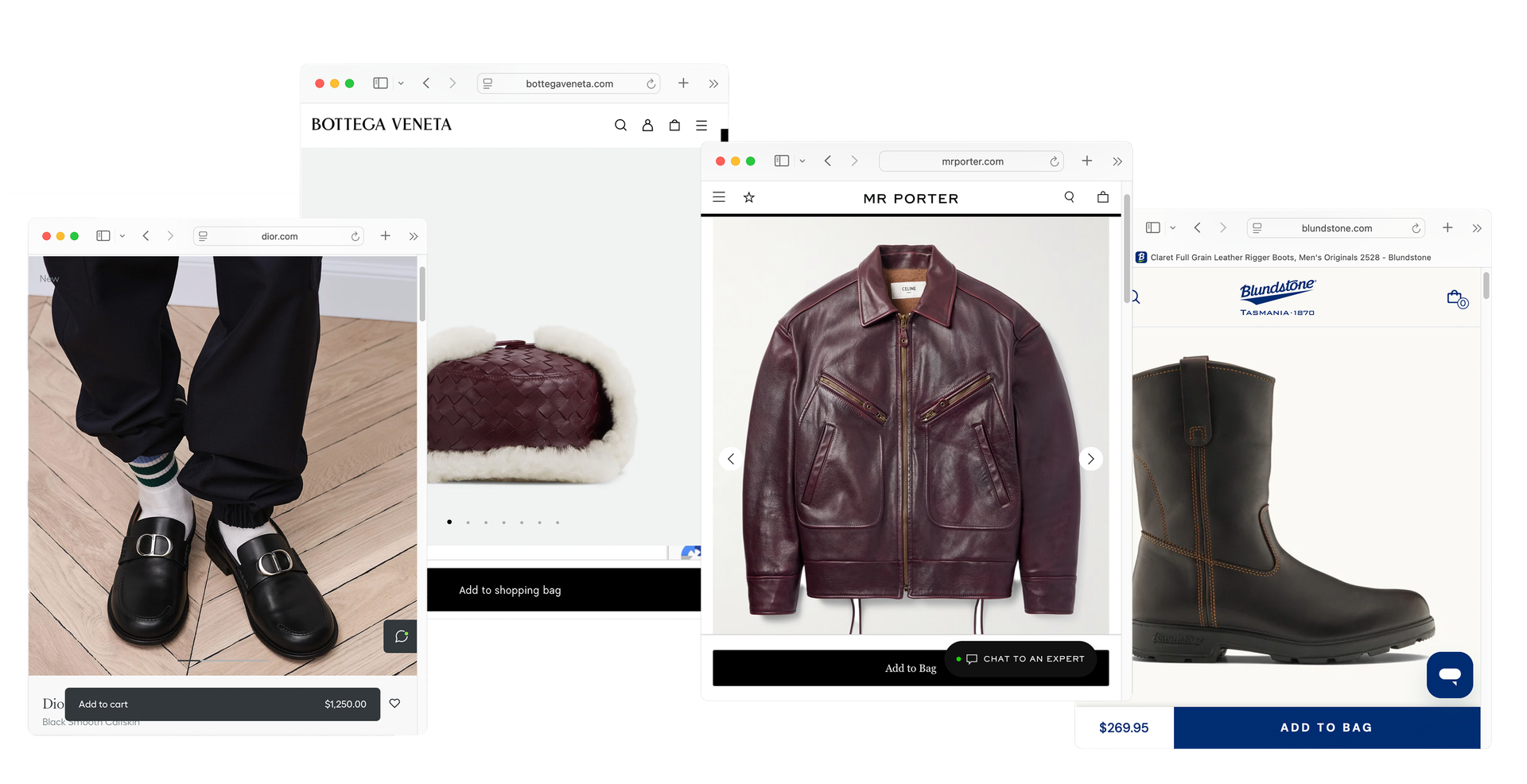Open the Dior chat bubble icon
This screenshot has height=784, width=1527.
[x=401, y=636]
